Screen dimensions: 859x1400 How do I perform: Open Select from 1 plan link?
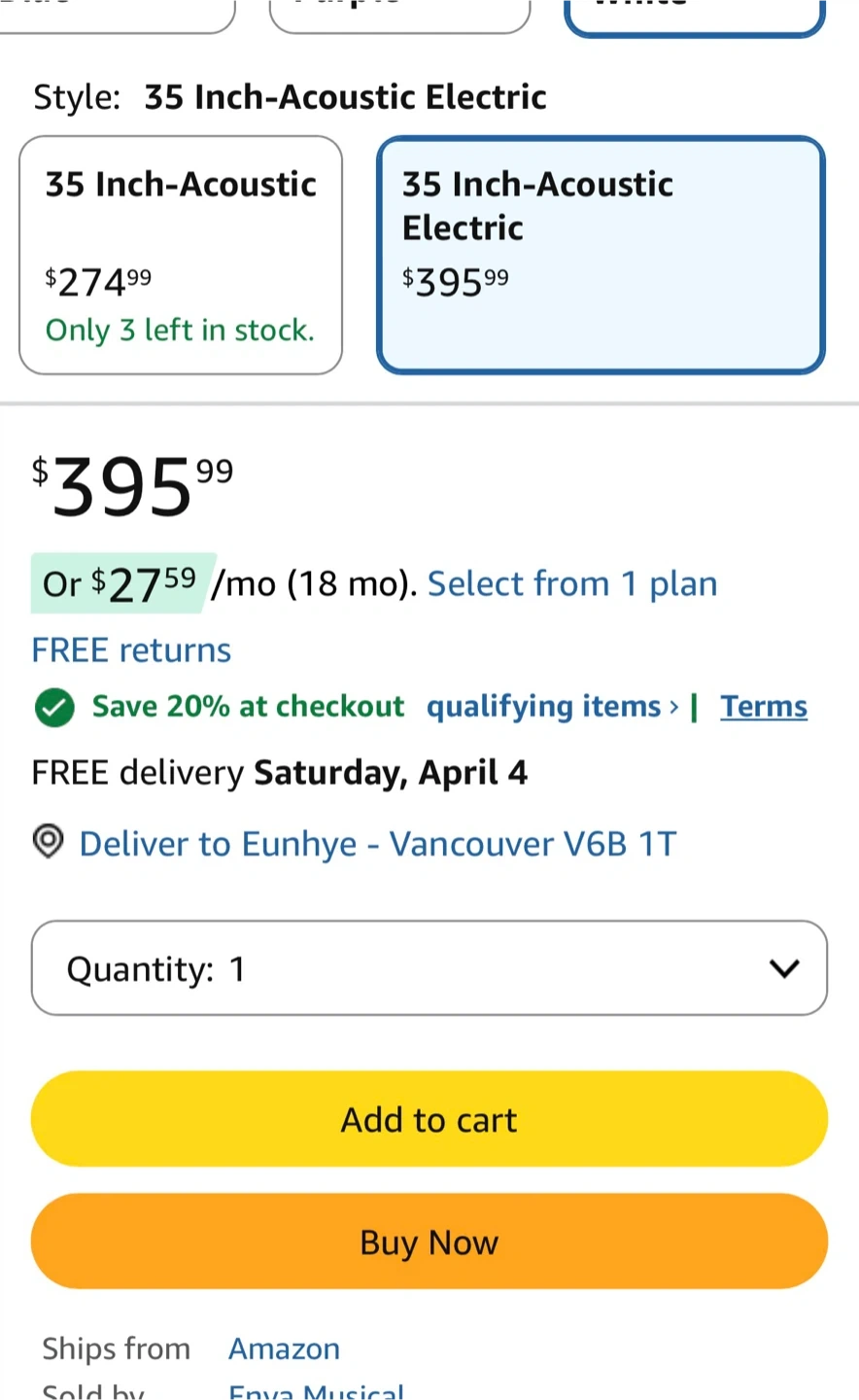[572, 584]
